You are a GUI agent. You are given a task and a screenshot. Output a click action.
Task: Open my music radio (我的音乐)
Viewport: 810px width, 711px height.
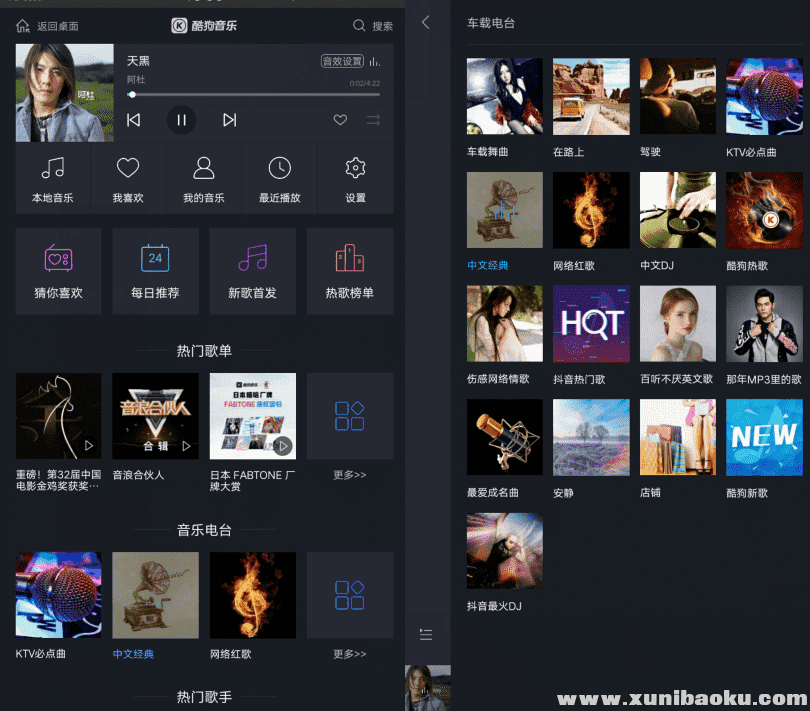pyautogui.click(x=204, y=178)
